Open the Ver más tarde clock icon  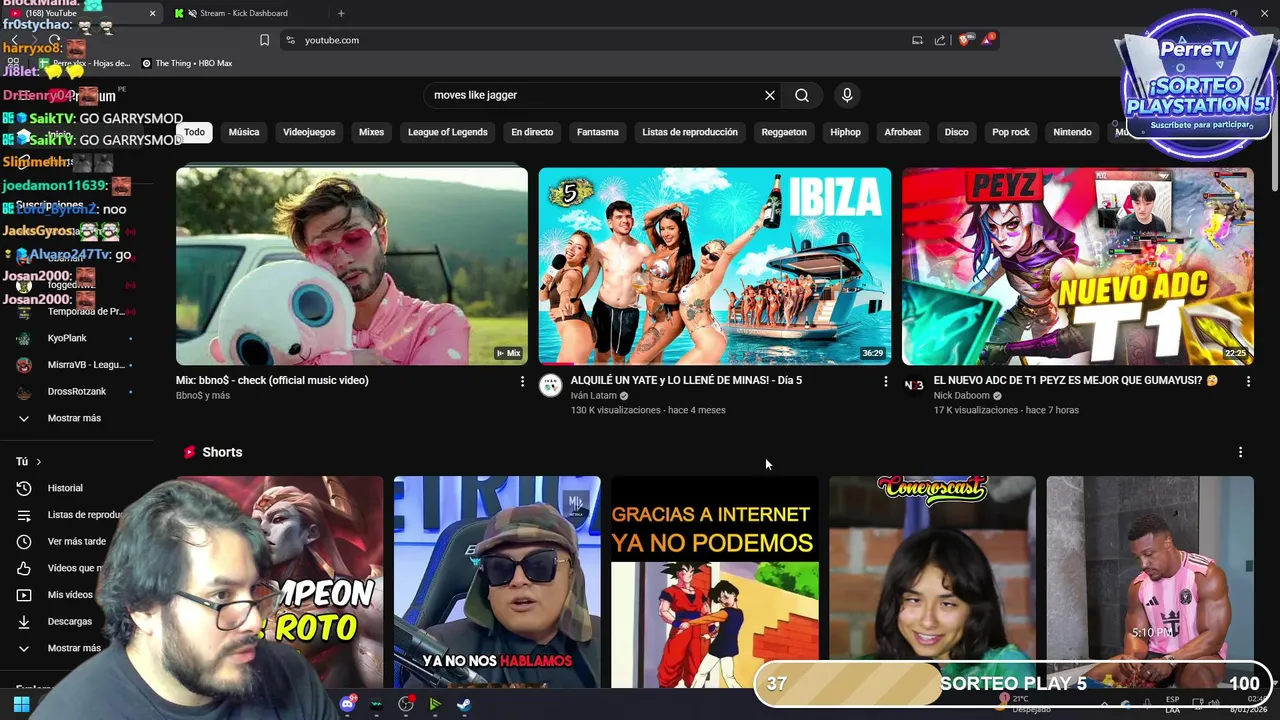24,541
